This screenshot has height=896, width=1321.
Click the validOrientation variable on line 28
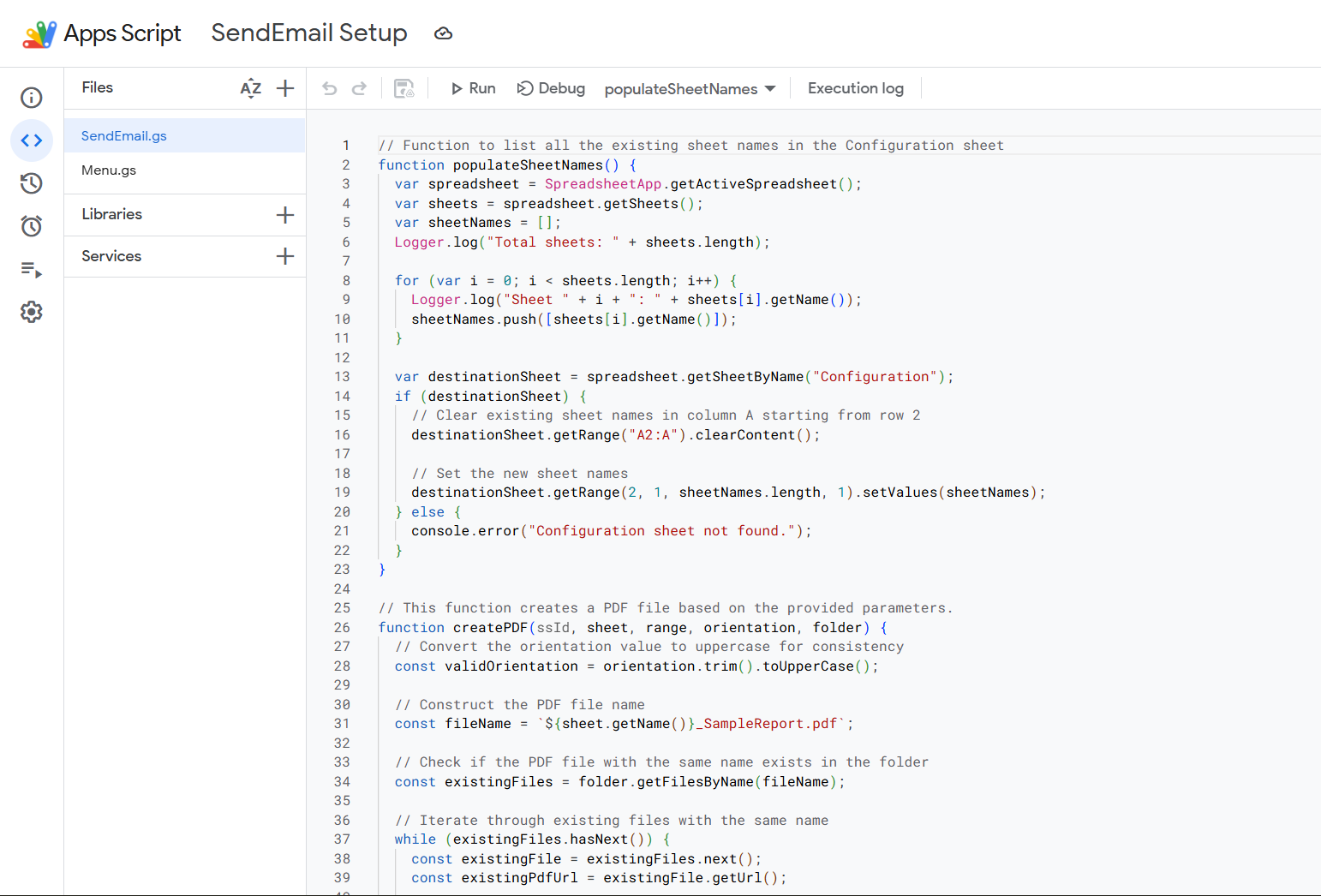point(511,666)
